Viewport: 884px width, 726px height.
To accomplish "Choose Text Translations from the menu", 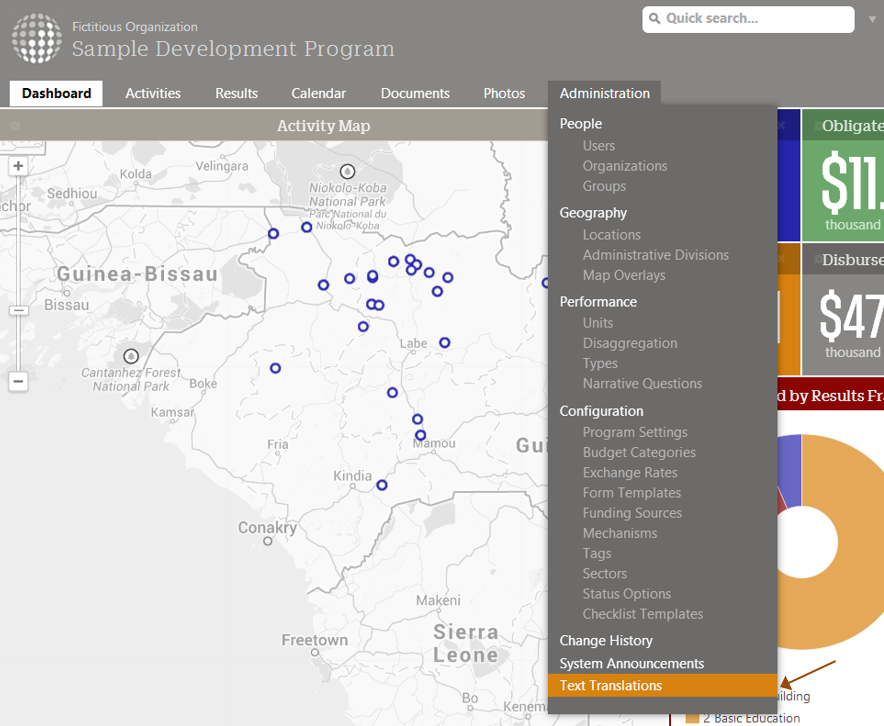I will [x=610, y=686].
